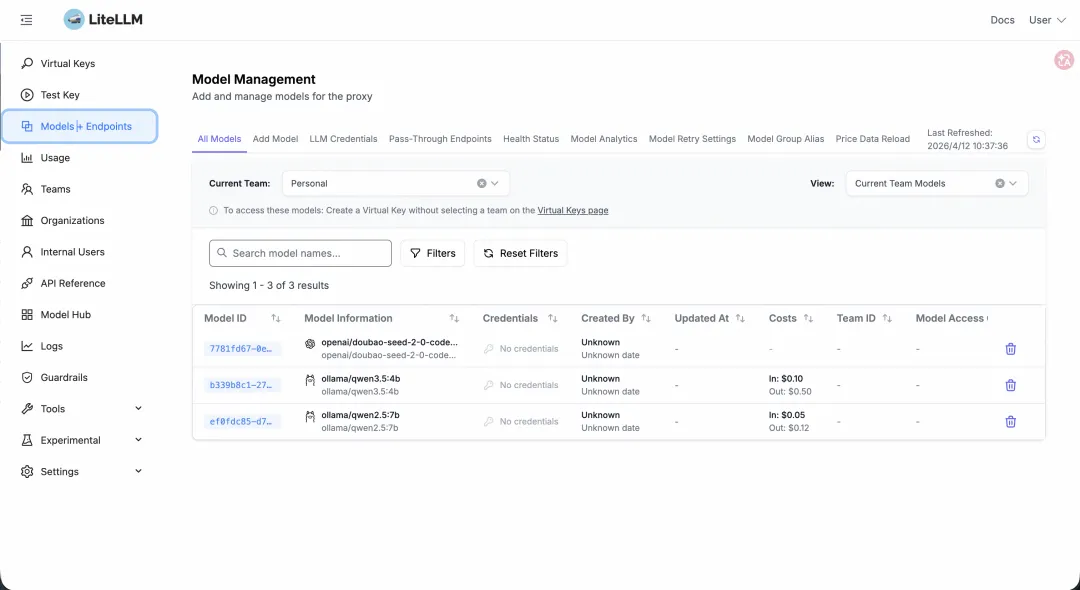Click the sidebar collapse menu icon
The width and height of the screenshot is (1080, 590).
[26, 20]
